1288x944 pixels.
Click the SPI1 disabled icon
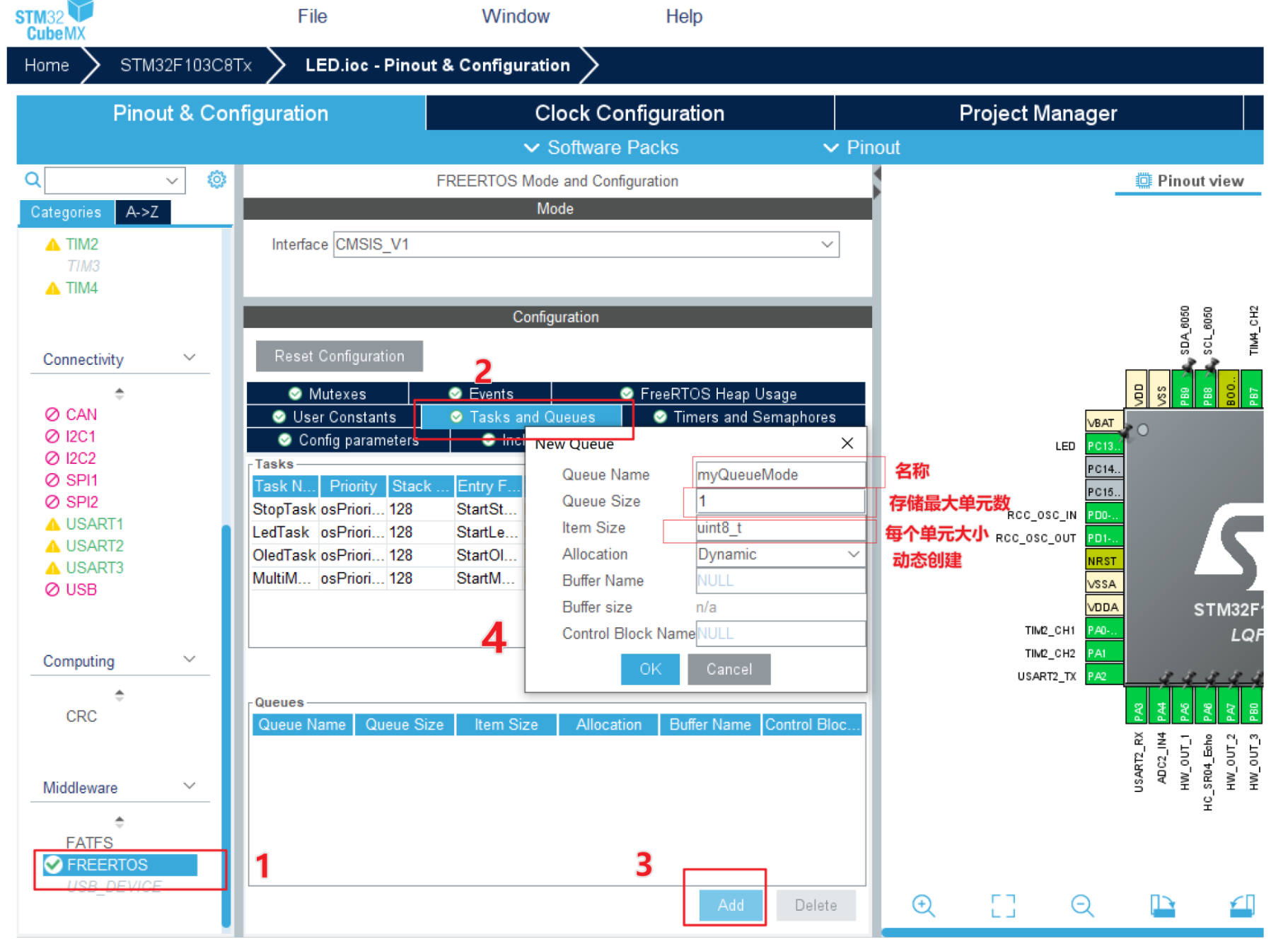click(x=52, y=480)
